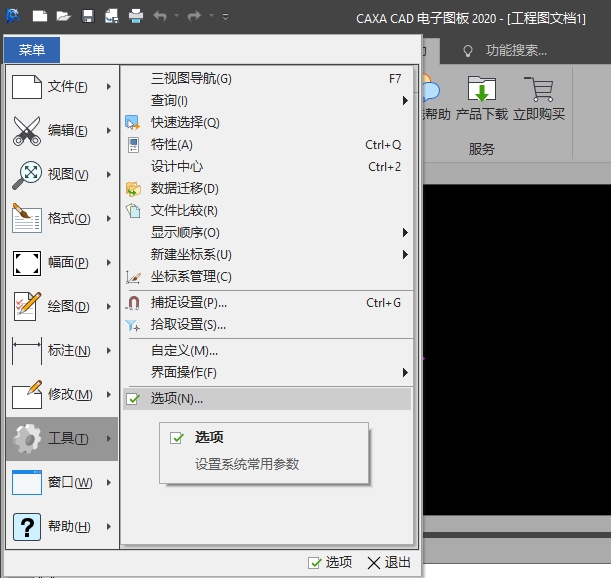Screen dimensions: 611x578
Task: Click the Print icon in the title bar
Action: point(136,16)
